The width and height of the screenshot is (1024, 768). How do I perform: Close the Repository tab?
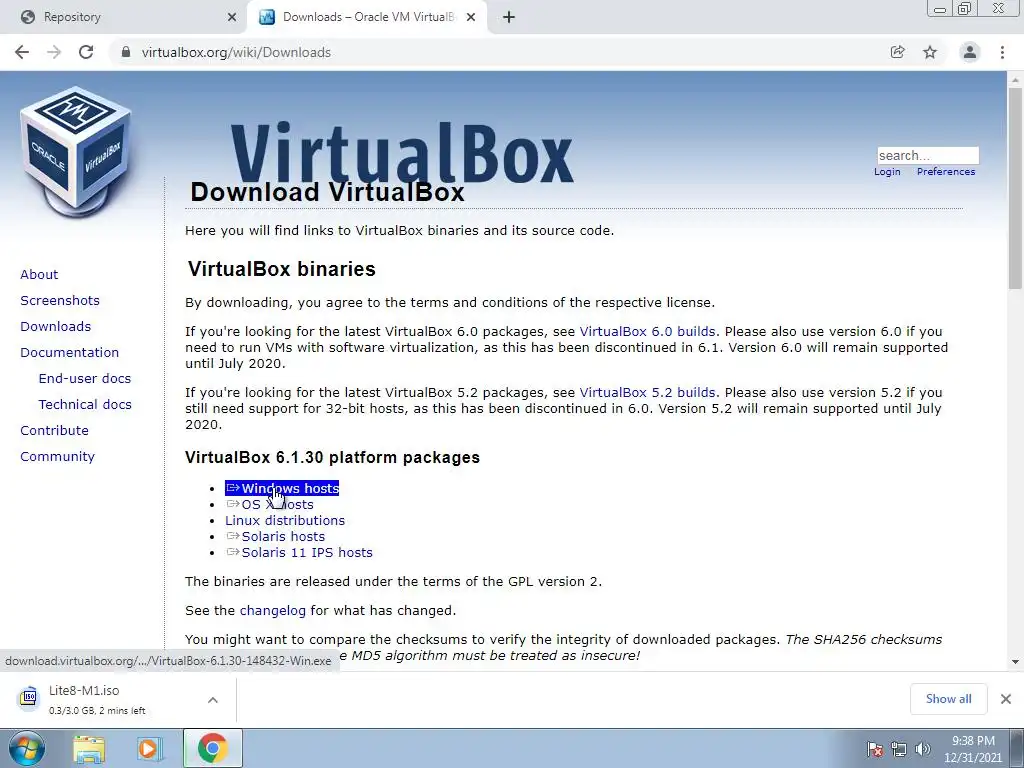click(x=232, y=17)
